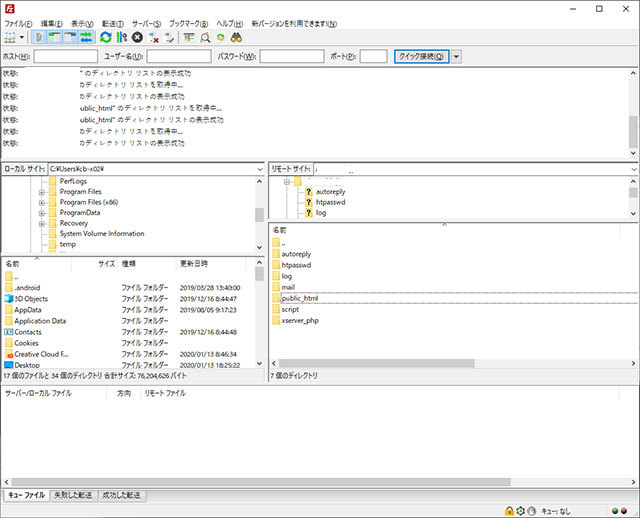The image size is (640, 518).
Task: Switch to the キュー ファイル tab
Action: coord(27,495)
